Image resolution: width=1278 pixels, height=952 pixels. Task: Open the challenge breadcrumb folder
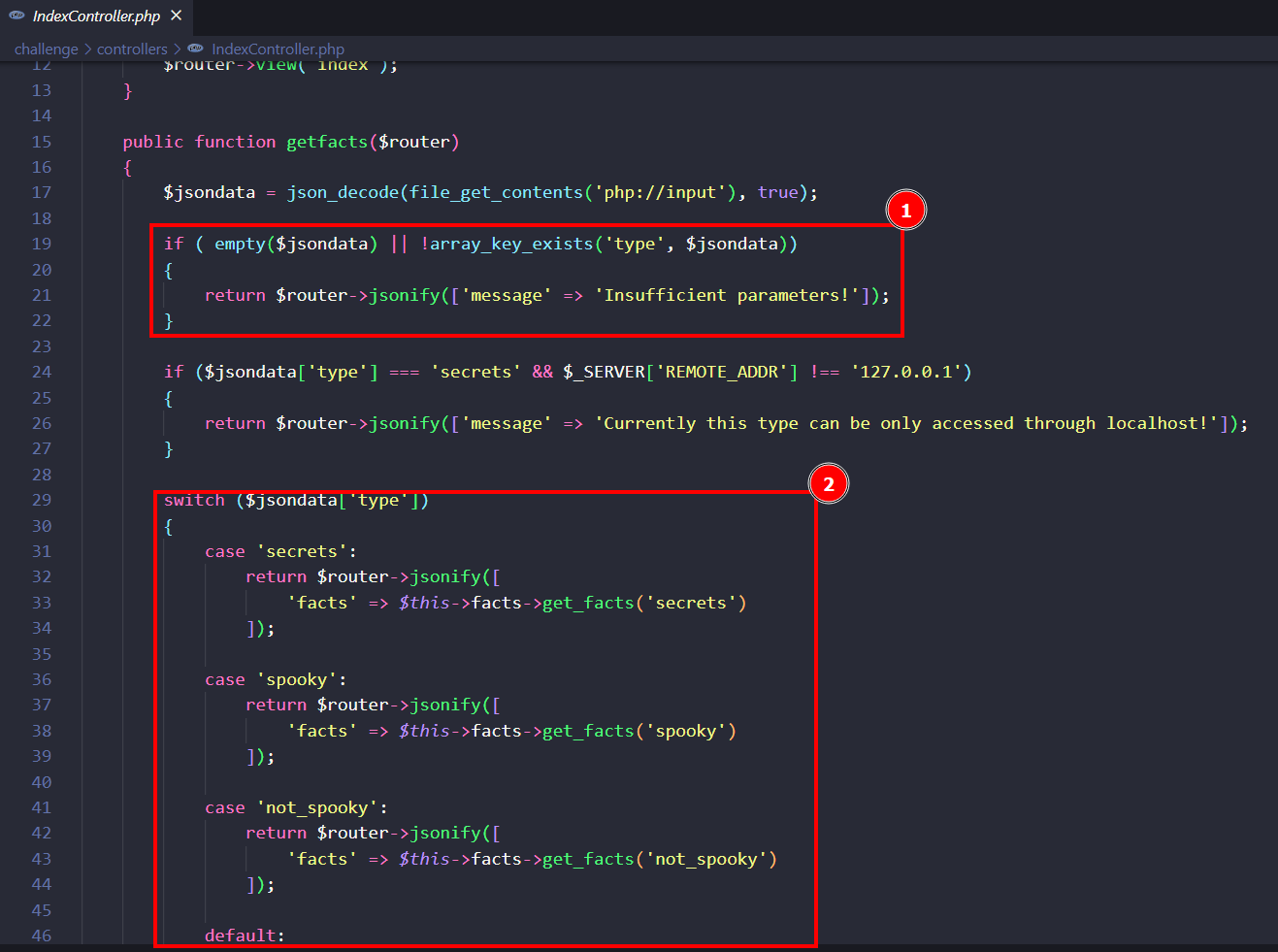pyautogui.click(x=46, y=49)
